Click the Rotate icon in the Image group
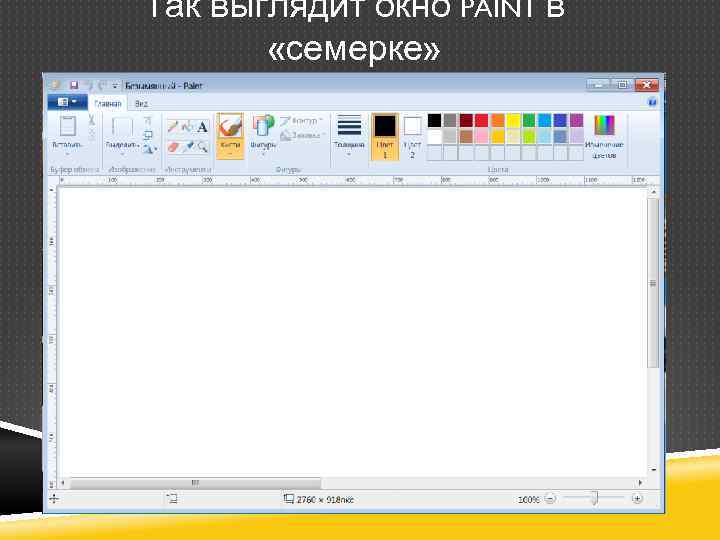Screen dimensions: 720x540 pyautogui.click(x=148, y=149)
